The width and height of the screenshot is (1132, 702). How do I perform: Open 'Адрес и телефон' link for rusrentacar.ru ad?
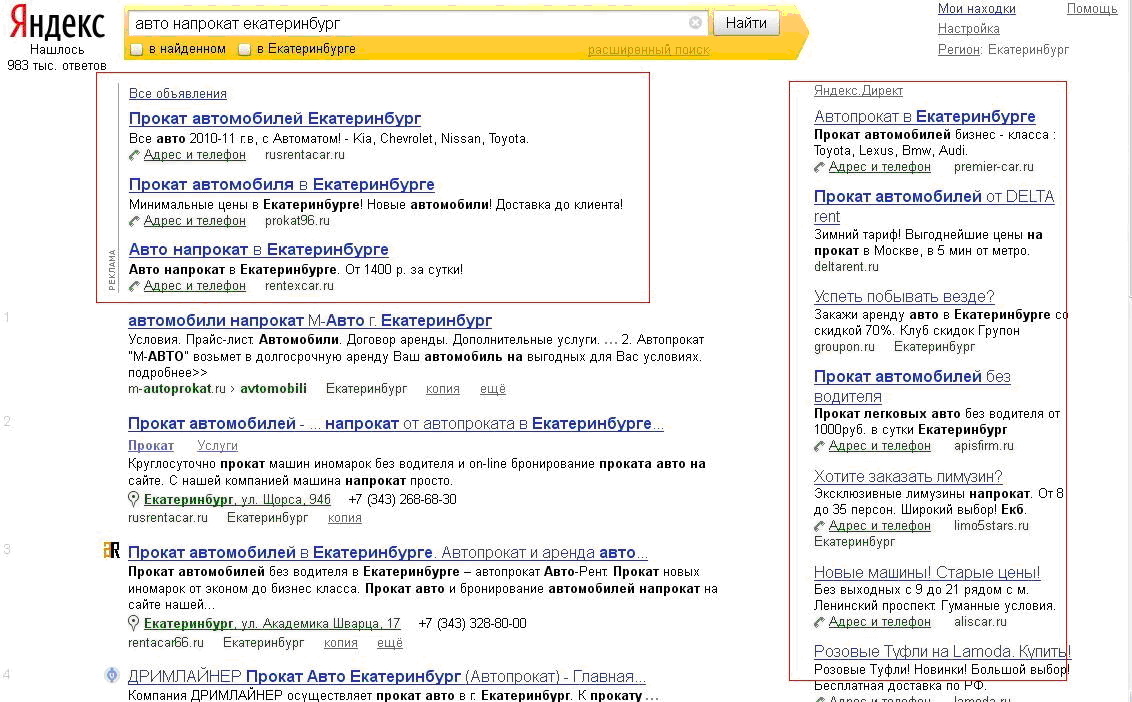[194, 155]
